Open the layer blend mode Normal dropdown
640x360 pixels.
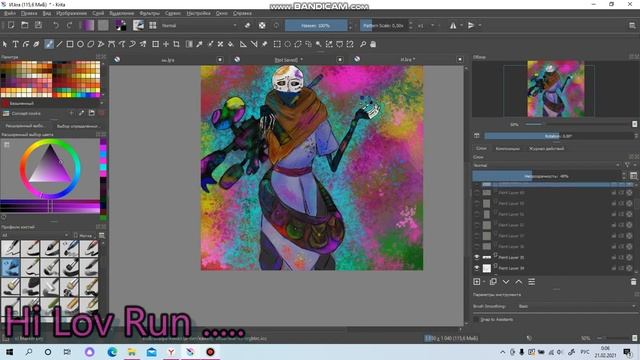(546, 165)
